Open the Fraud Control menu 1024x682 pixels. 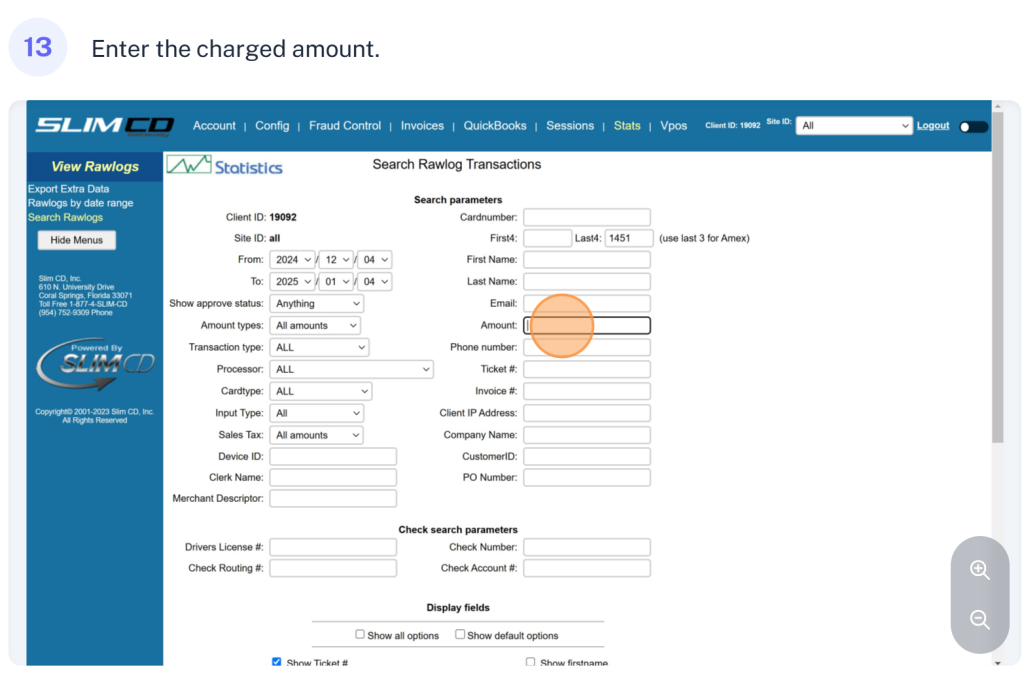(345, 126)
